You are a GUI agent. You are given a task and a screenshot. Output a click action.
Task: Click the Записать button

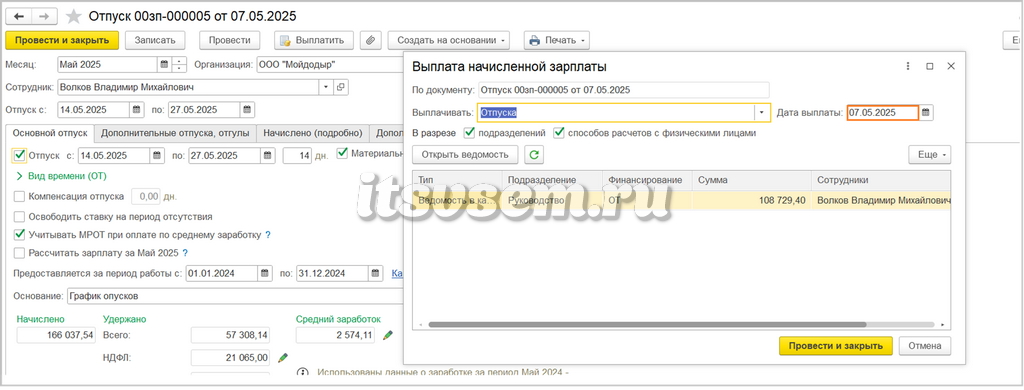coord(155,40)
